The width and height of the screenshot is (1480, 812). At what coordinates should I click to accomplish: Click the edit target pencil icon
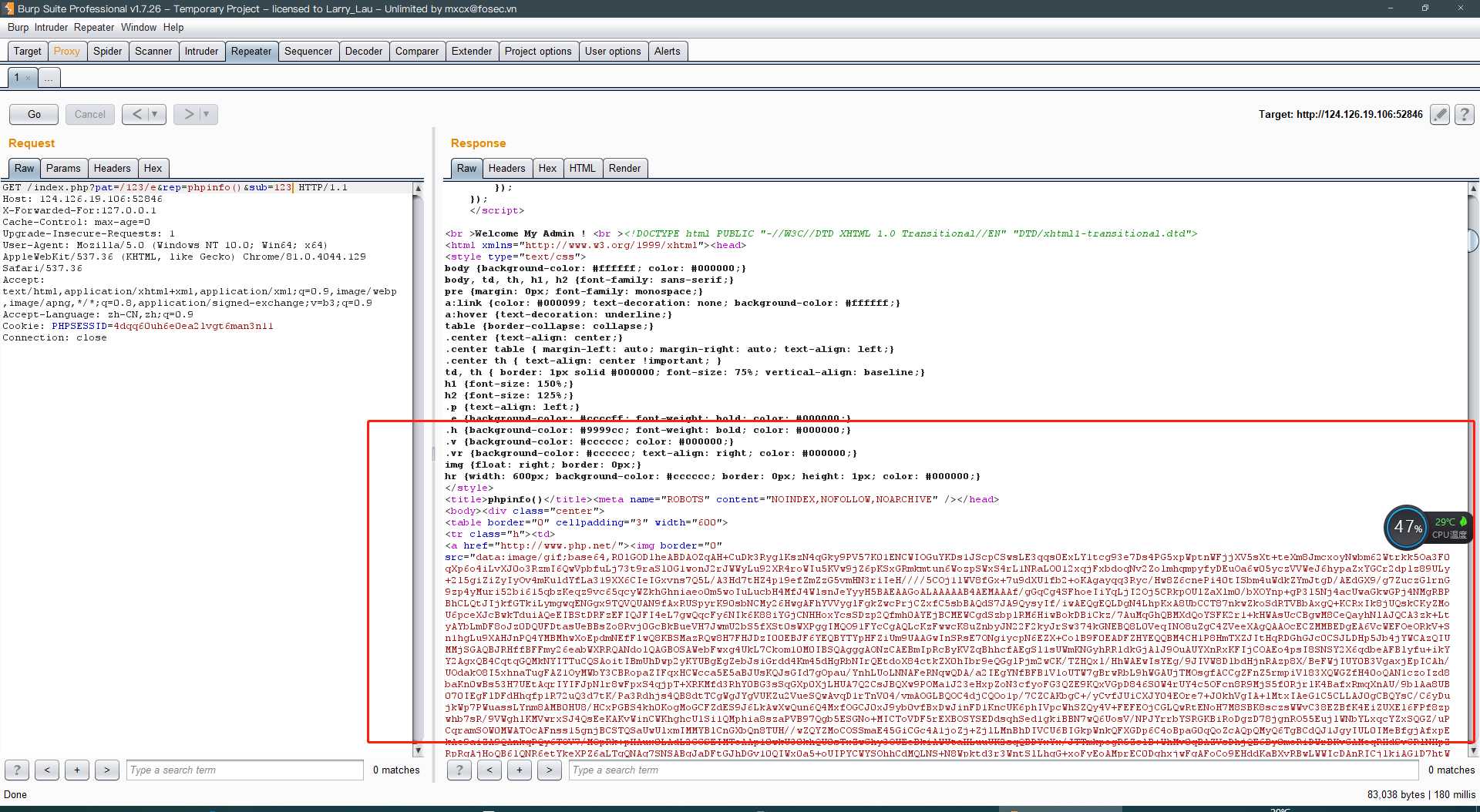[1439, 115]
